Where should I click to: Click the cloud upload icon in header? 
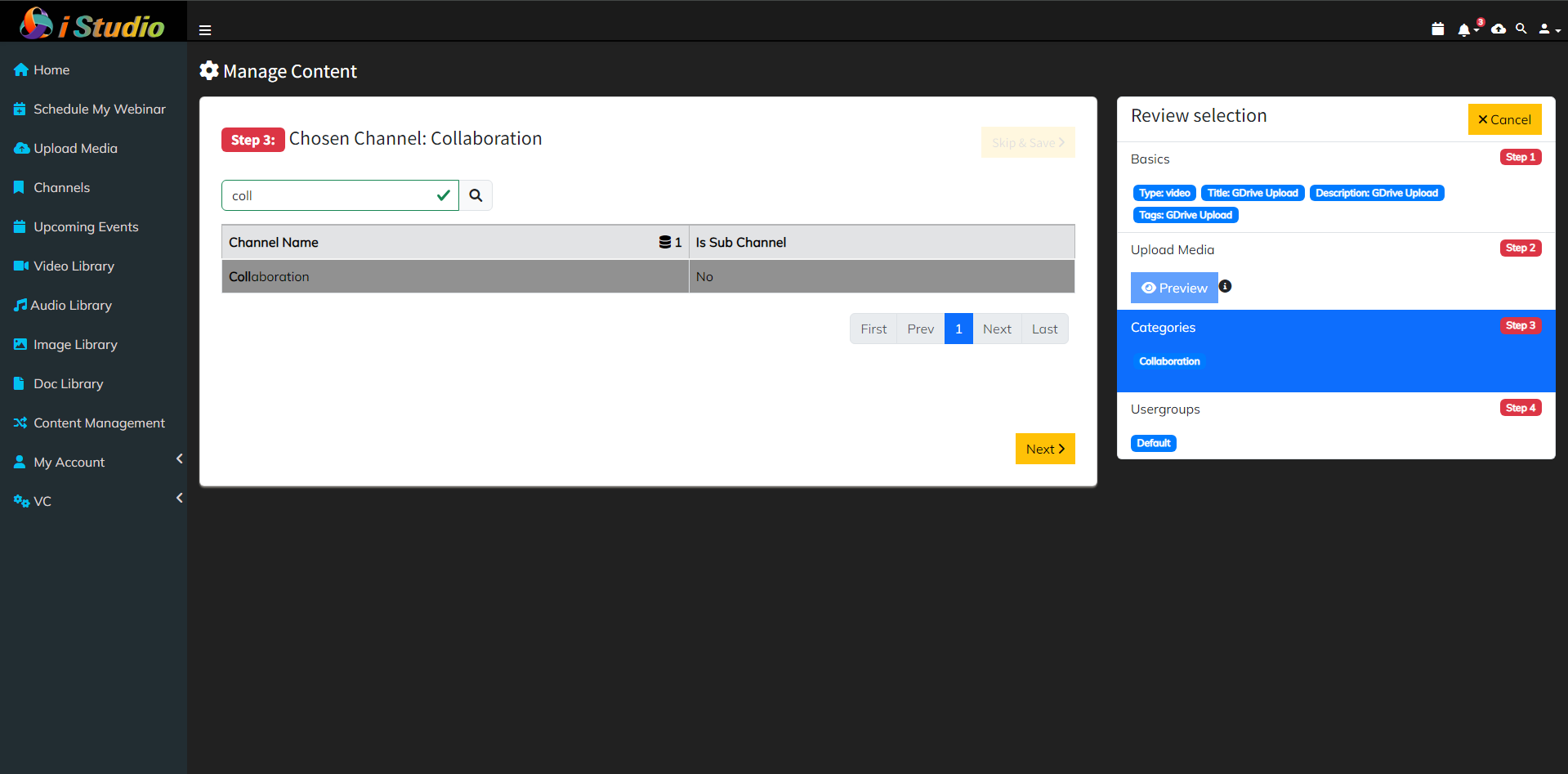pyautogui.click(x=1498, y=29)
